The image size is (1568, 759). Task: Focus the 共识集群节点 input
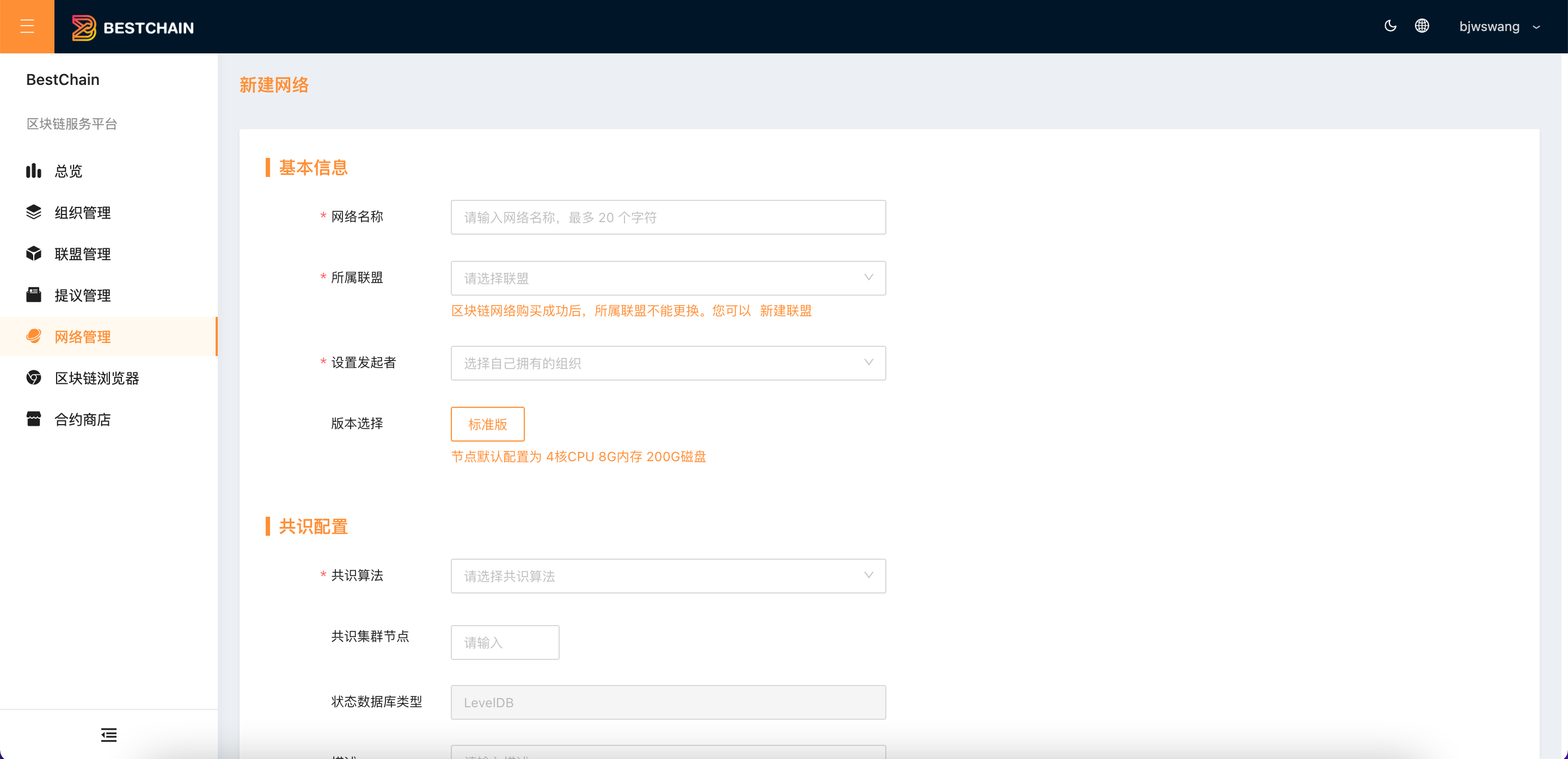coord(505,642)
